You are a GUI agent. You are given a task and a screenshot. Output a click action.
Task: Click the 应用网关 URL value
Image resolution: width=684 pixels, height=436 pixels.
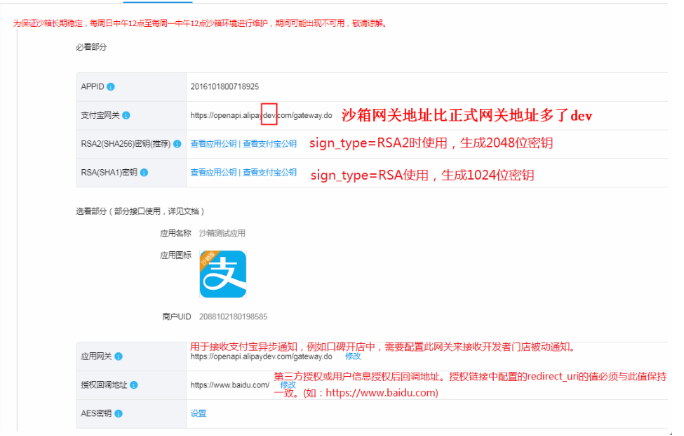[x=261, y=357]
